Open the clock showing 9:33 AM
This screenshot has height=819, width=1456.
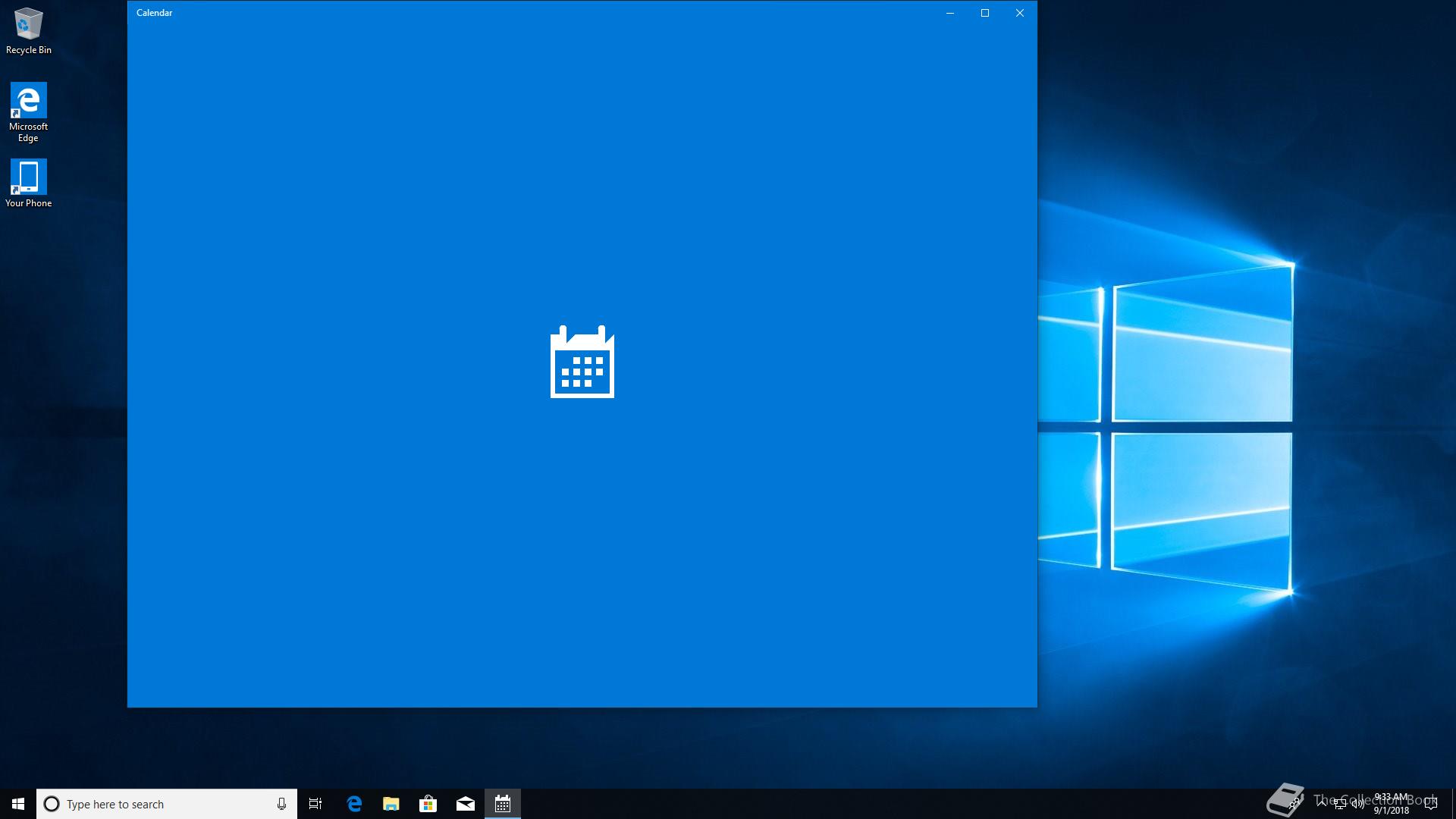(1391, 804)
